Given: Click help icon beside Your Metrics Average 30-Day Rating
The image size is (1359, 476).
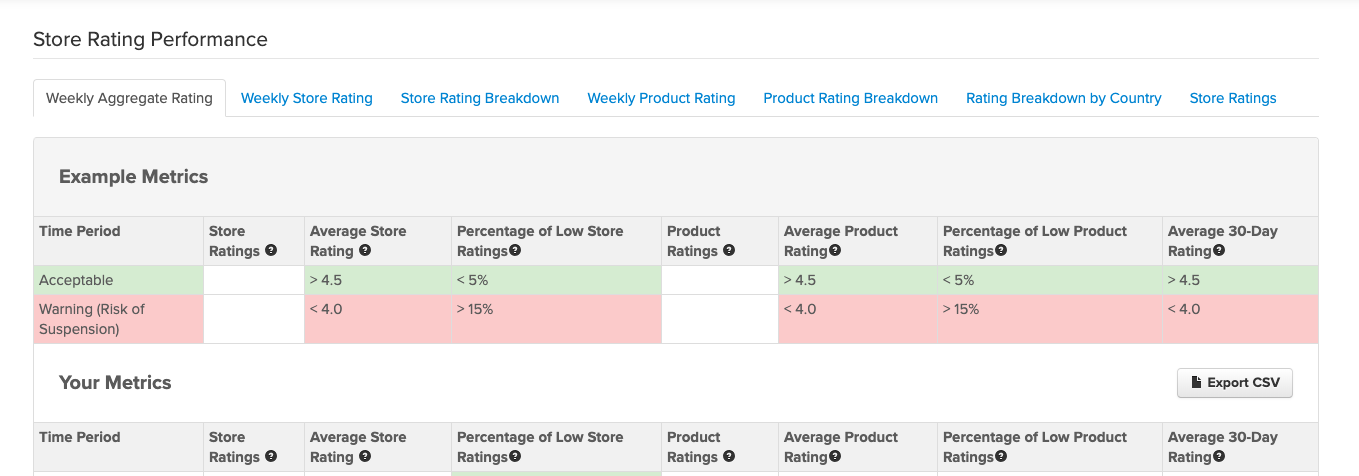Looking at the screenshot, I should pyautogui.click(x=1219, y=458).
